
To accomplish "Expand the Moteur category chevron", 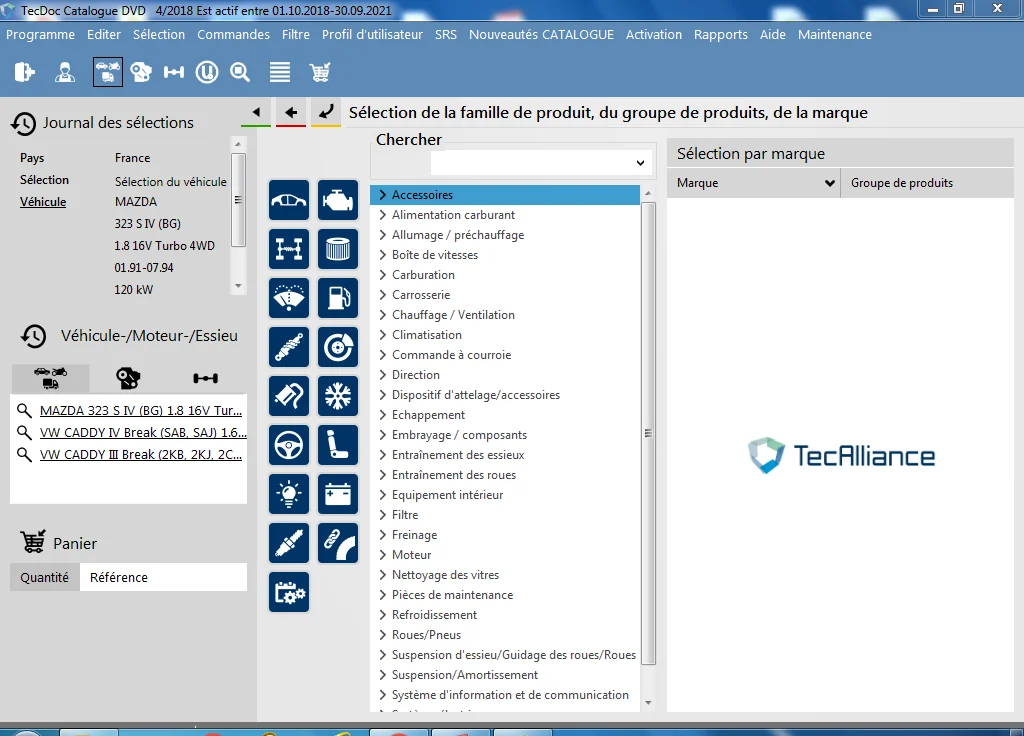I will point(383,554).
